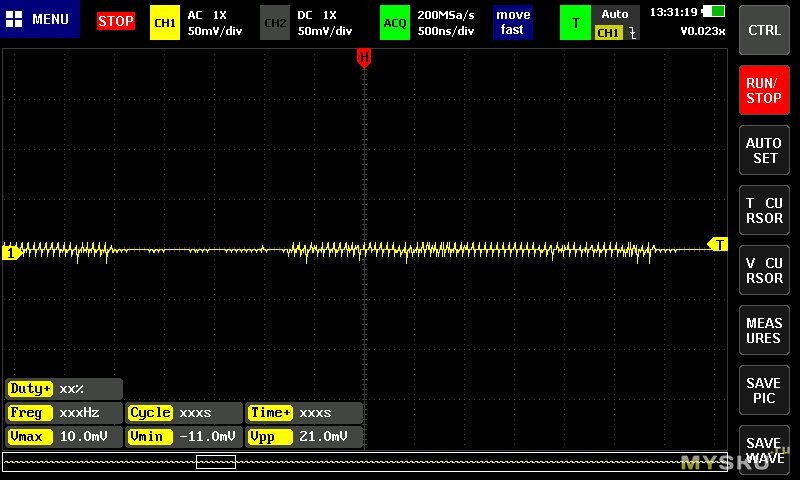
Task: Click the view window box in waveform overview
Action: point(216,462)
